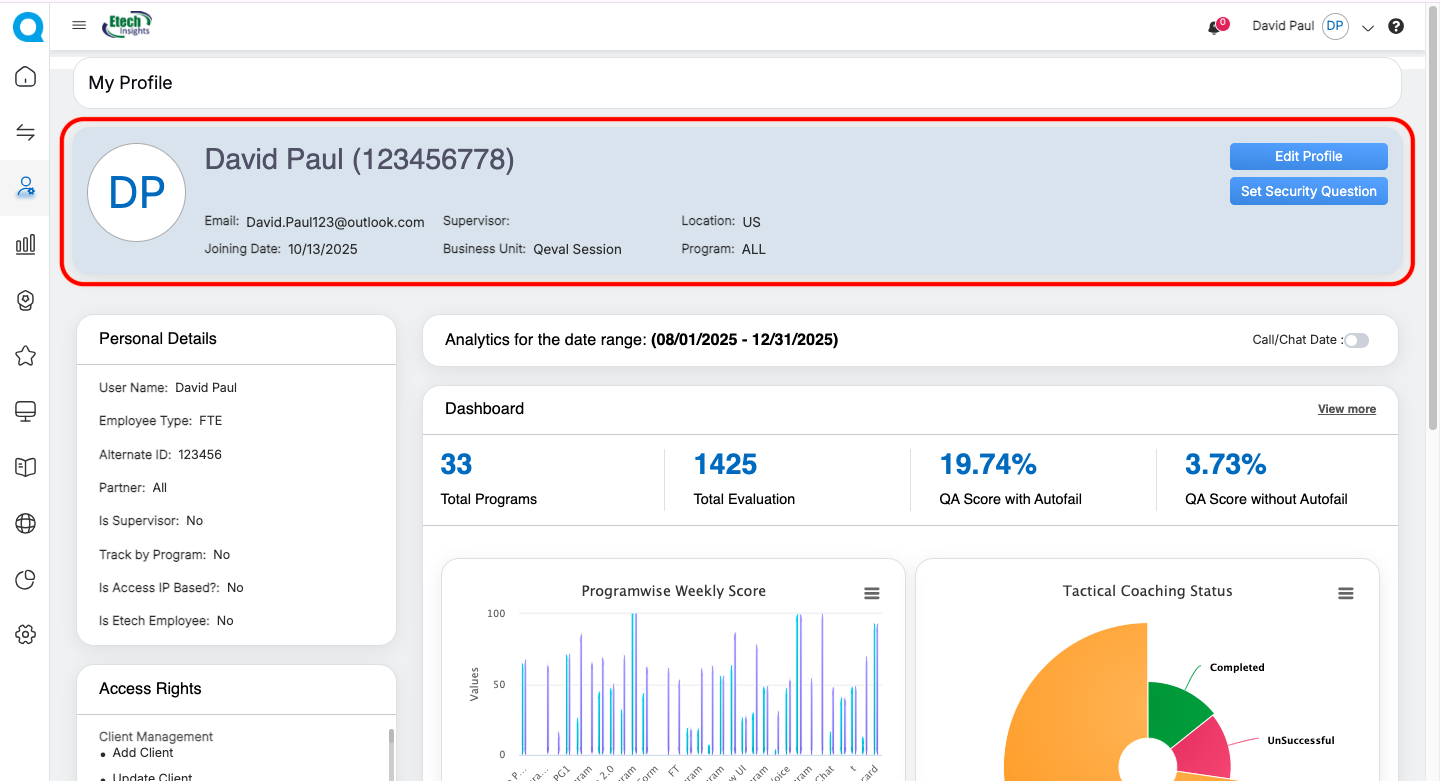Click the Set Security Question button

pos(1308,191)
